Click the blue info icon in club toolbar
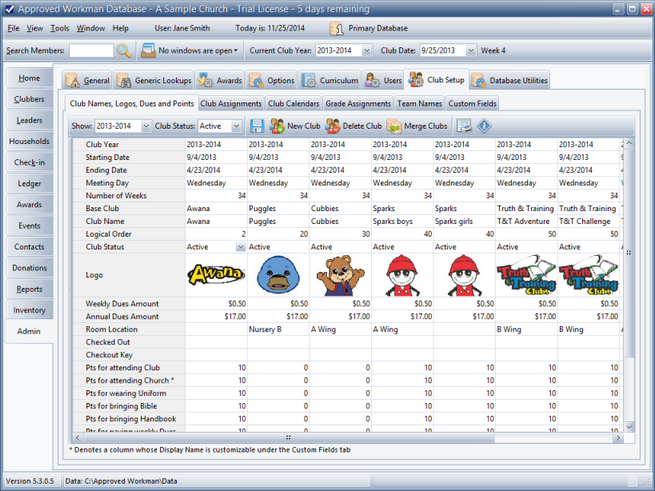Screen dimensions: 655x491 tap(485, 126)
